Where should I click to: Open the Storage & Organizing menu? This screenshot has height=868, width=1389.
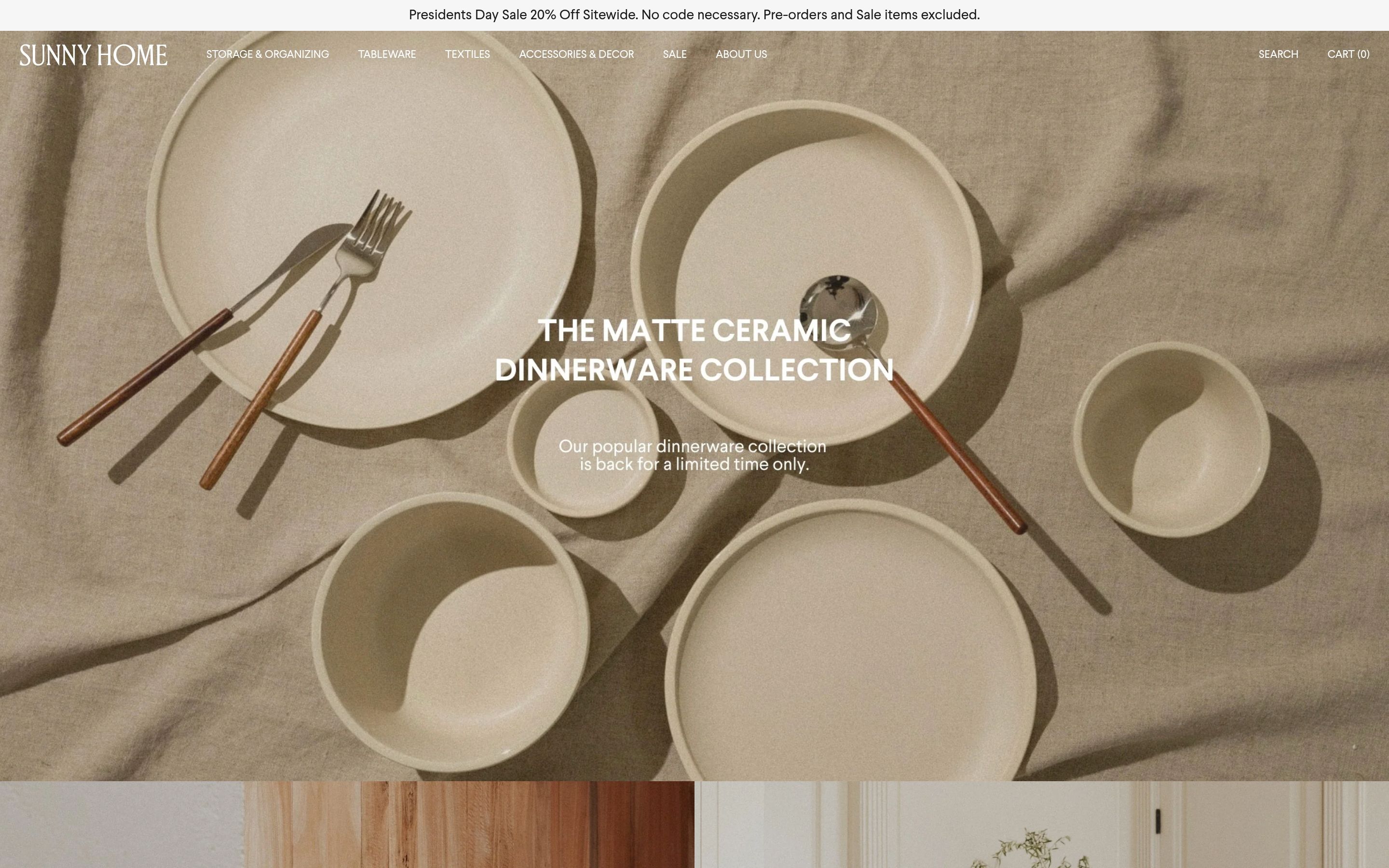click(268, 54)
